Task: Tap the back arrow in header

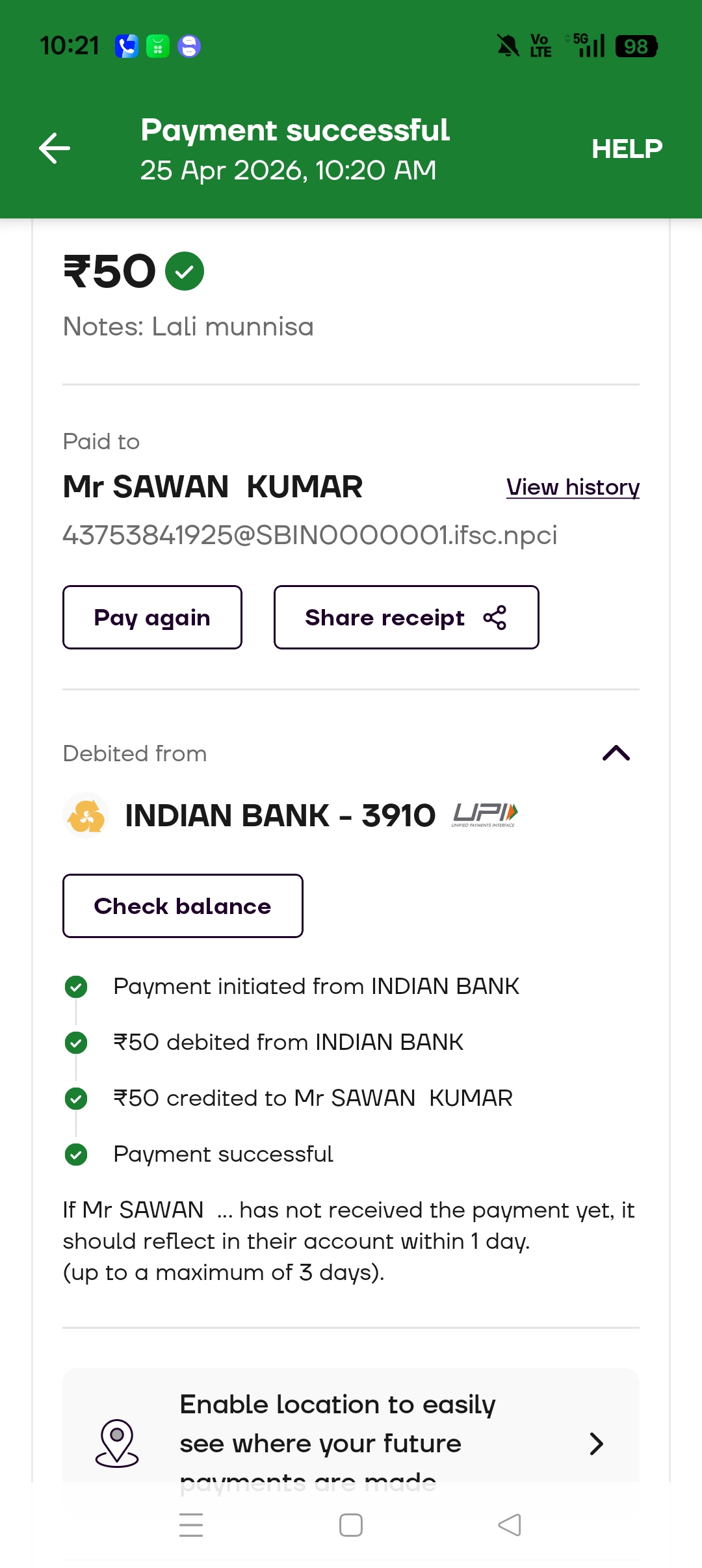Action: coord(55,148)
